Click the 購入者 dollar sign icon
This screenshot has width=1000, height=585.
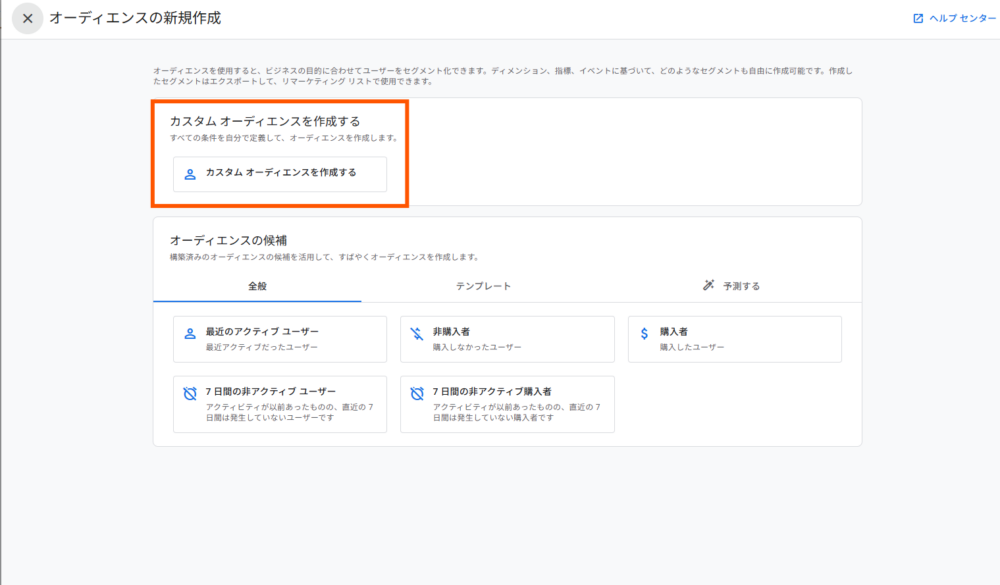(x=645, y=333)
